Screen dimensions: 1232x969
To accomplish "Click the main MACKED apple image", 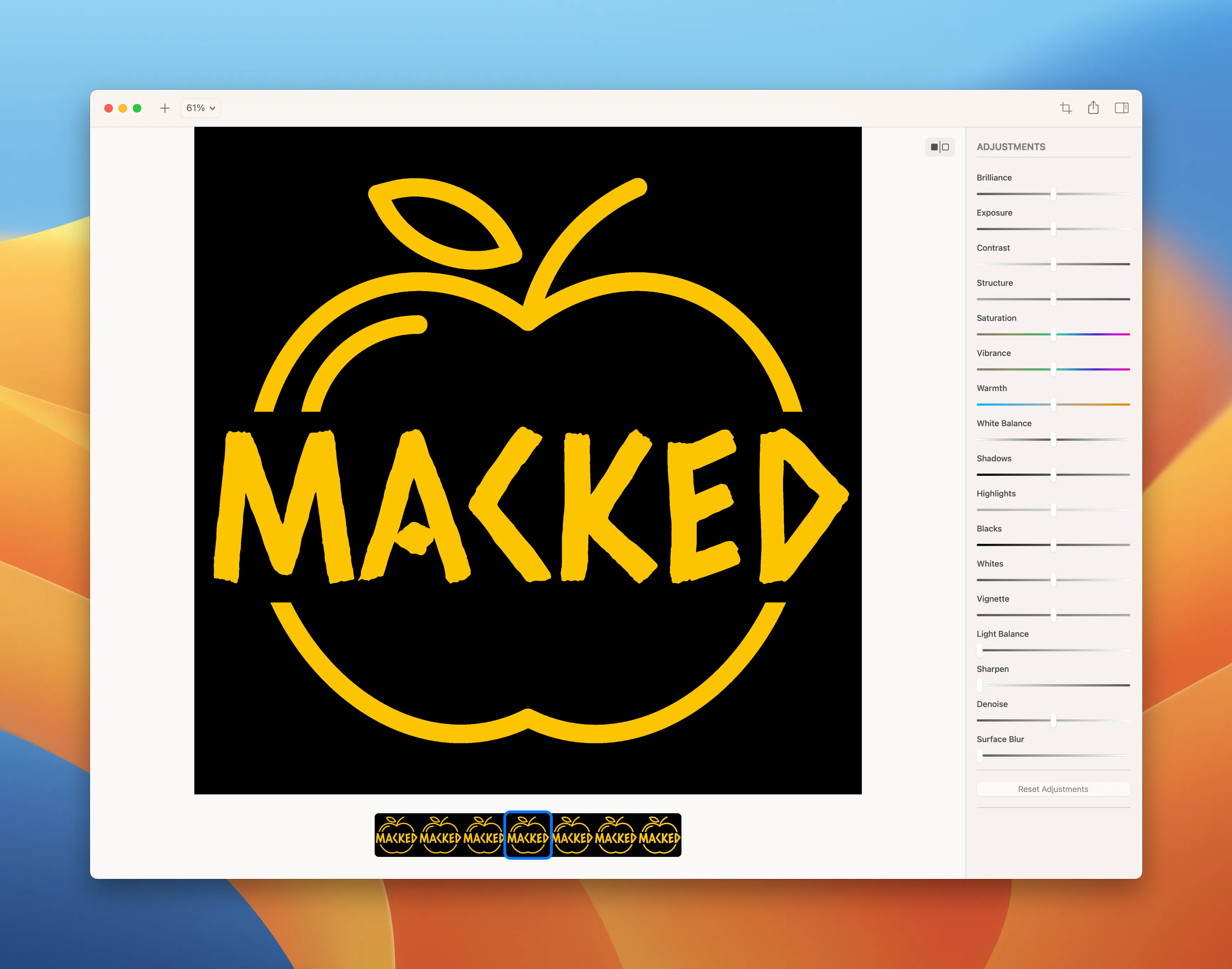I will (x=528, y=461).
